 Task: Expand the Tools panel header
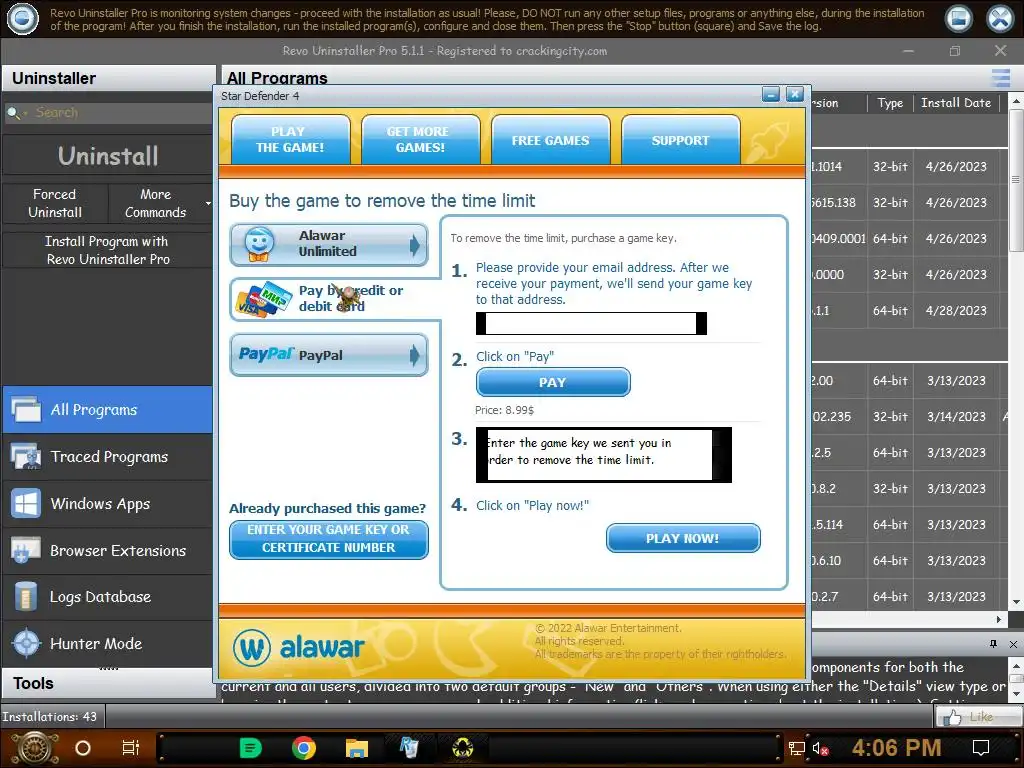pyautogui.click(x=108, y=683)
